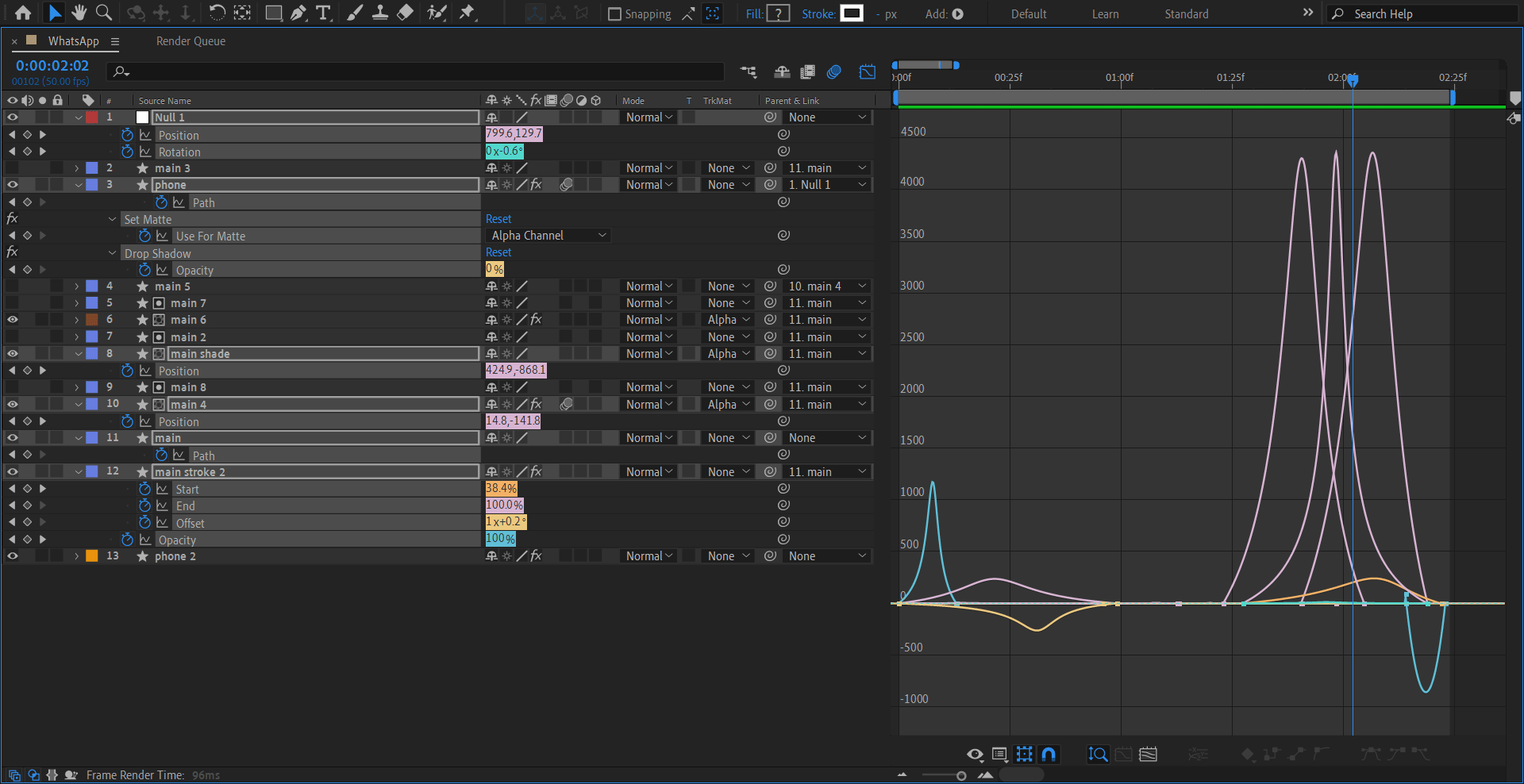The width and height of the screenshot is (1524, 784).
Task: Reset the Drop Shadow effect
Action: (498, 252)
